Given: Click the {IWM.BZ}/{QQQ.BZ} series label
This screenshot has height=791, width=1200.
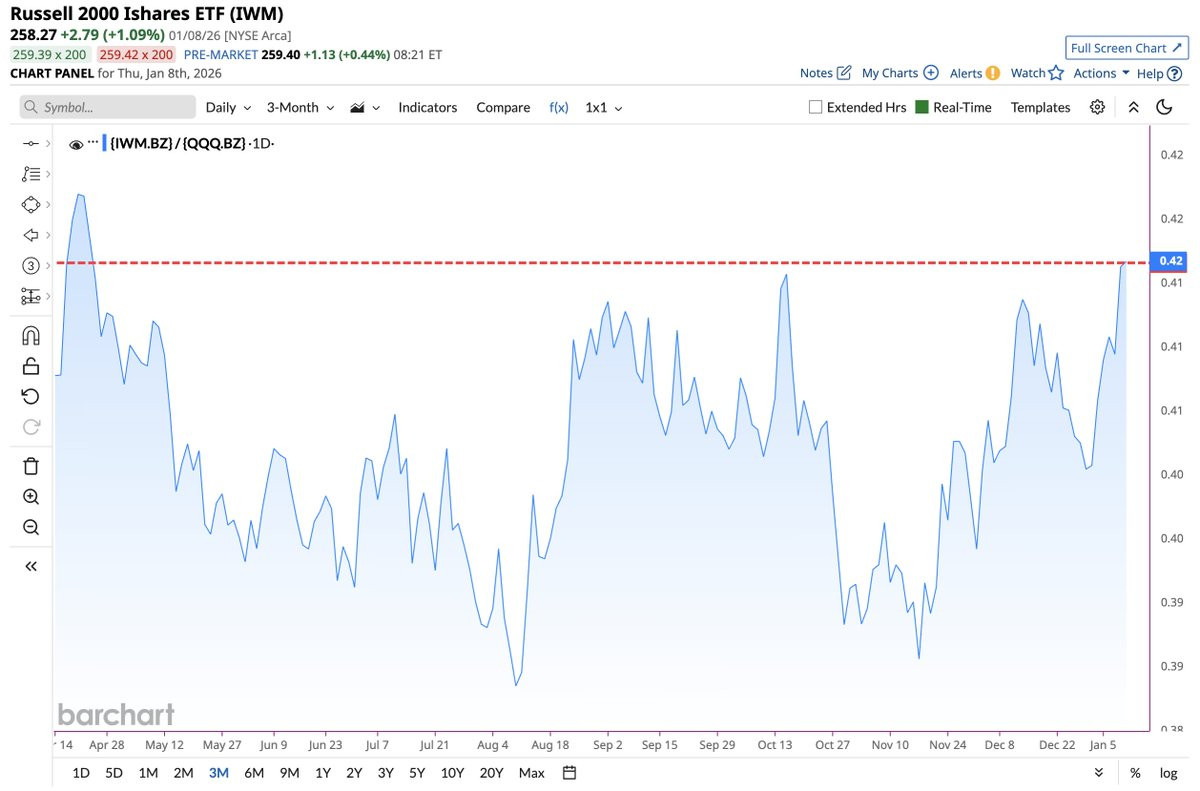Looking at the screenshot, I should pyautogui.click(x=178, y=144).
